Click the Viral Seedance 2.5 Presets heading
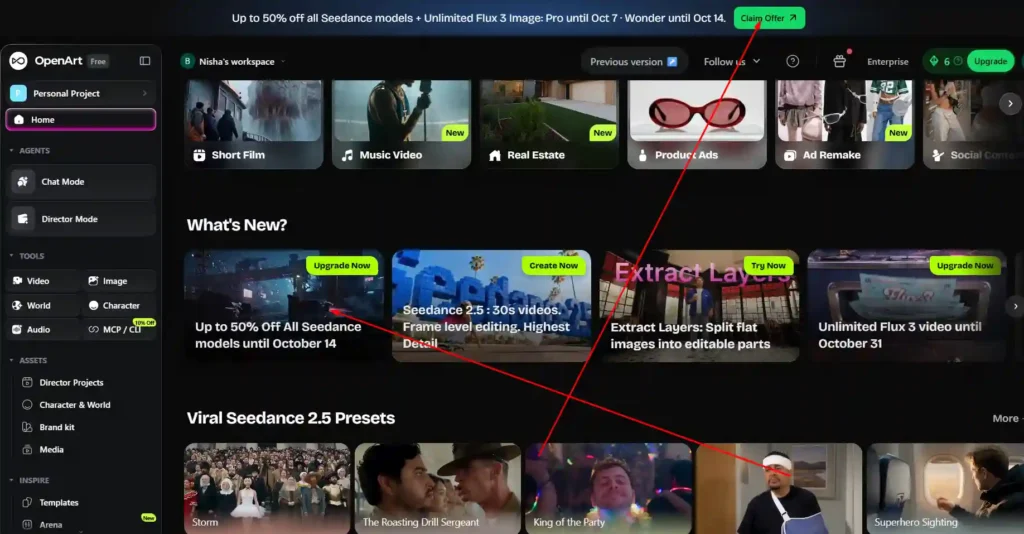Image resolution: width=1024 pixels, height=534 pixels. pos(291,418)
